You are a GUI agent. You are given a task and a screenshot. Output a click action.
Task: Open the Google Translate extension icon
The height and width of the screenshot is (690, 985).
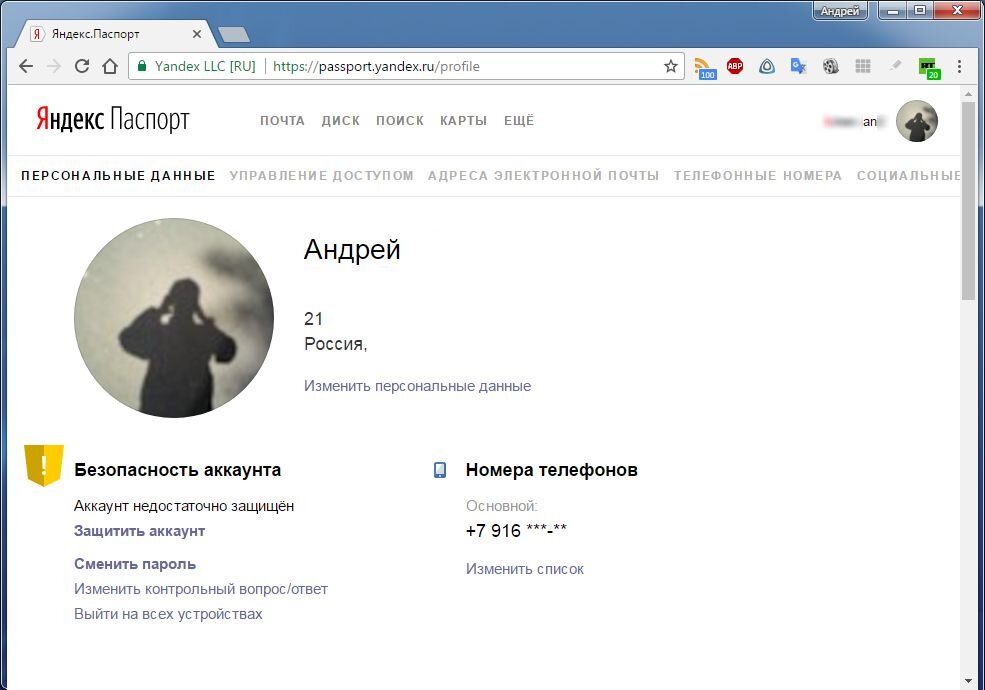tap(798, 66)
